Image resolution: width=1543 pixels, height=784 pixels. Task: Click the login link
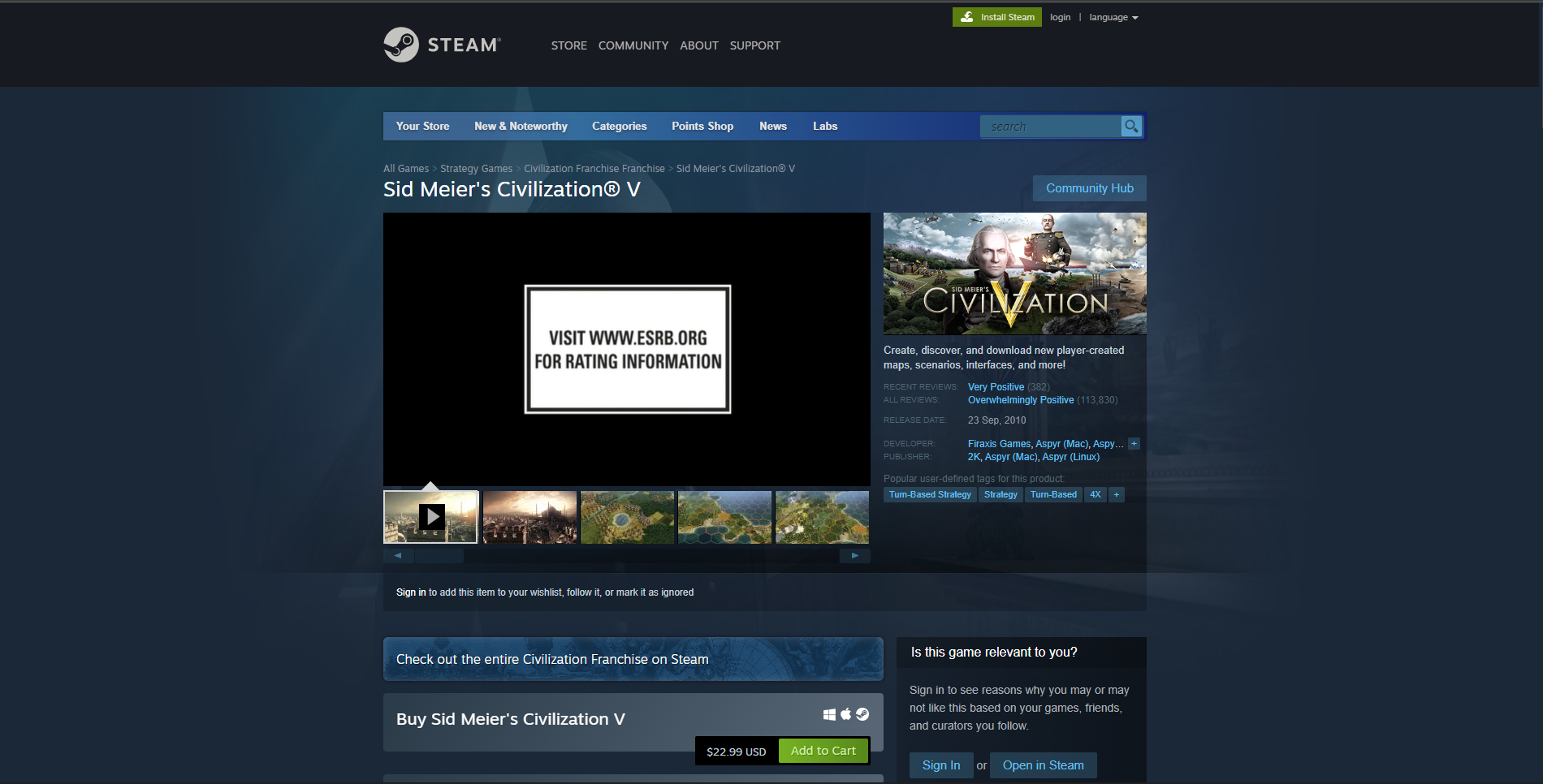(1060, 17)
